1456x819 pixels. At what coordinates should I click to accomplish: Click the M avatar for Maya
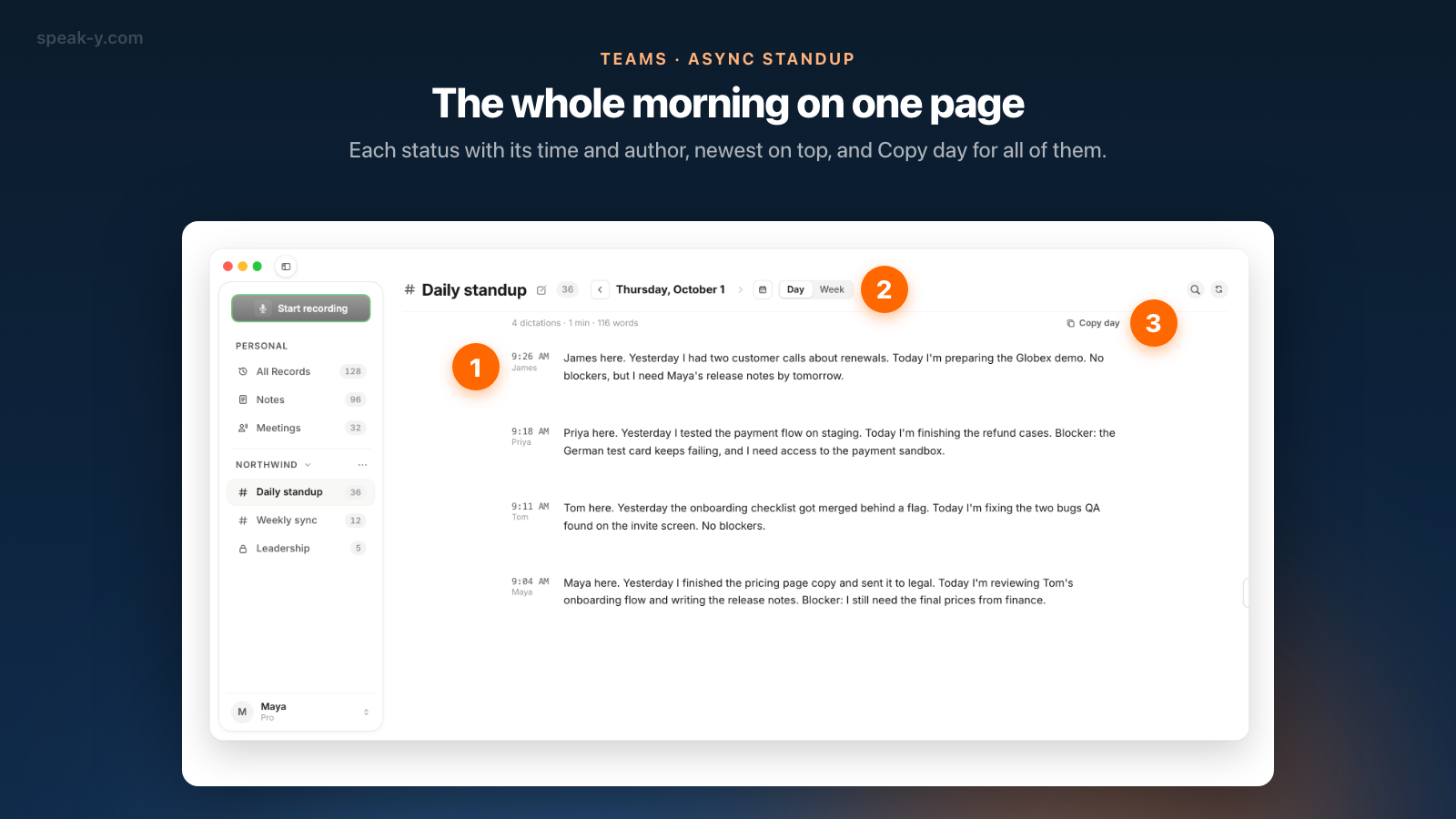click(242, 712)
